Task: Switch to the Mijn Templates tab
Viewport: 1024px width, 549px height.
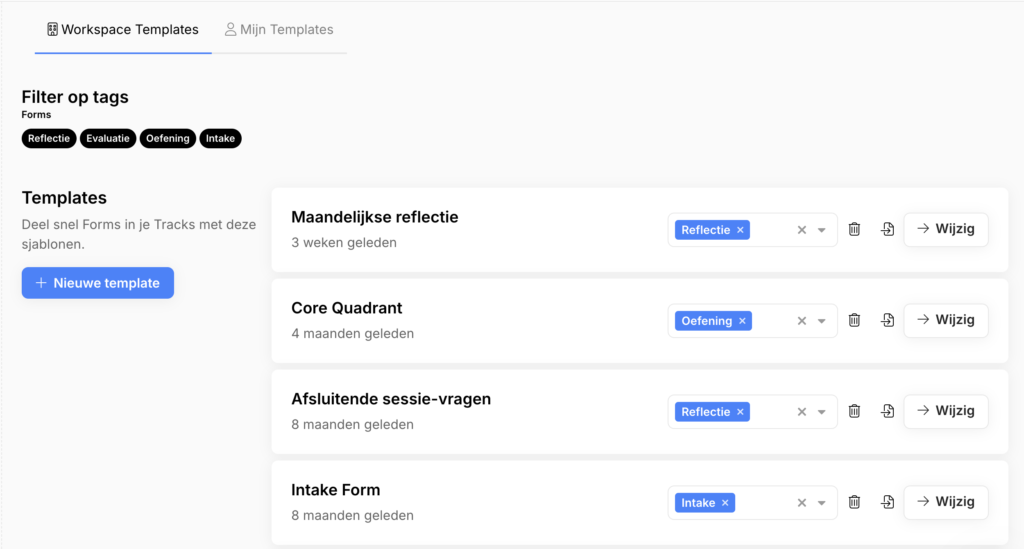Action: (x=279, y=29)
